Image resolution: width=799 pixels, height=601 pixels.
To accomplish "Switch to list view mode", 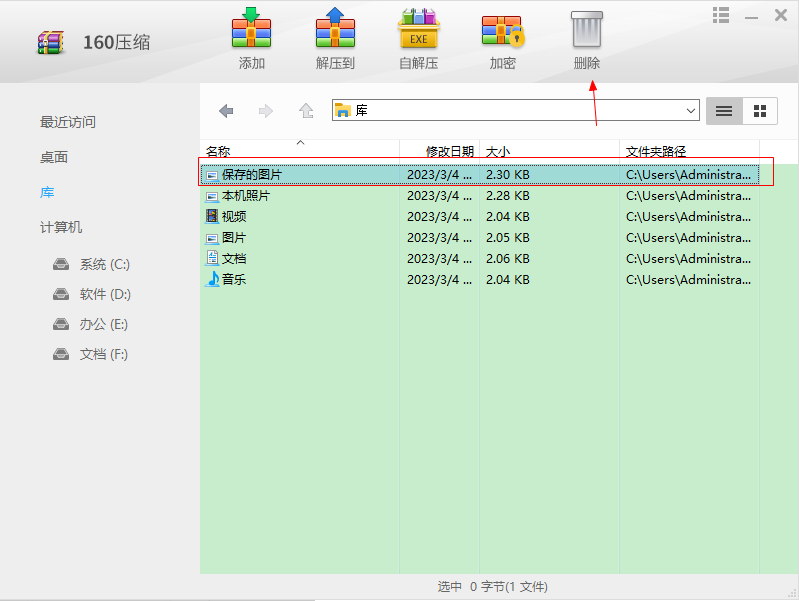I will (724, 111).
